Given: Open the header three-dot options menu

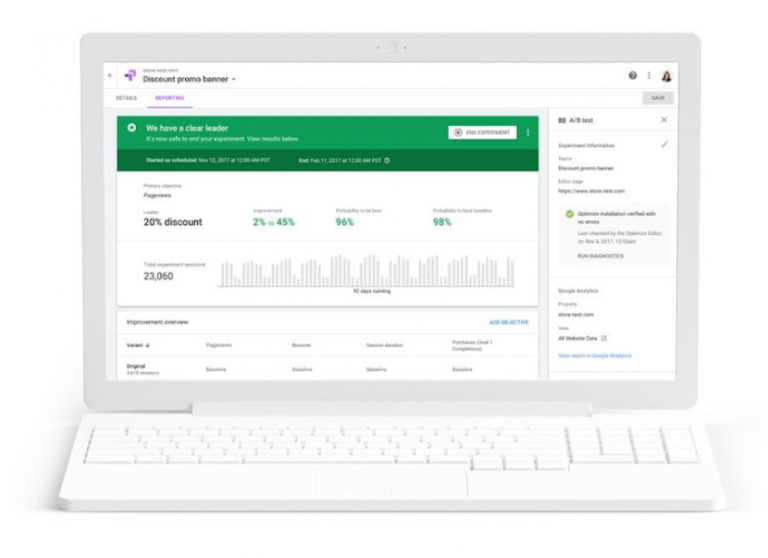Looking at the screenshot, I should click(649, 76).
